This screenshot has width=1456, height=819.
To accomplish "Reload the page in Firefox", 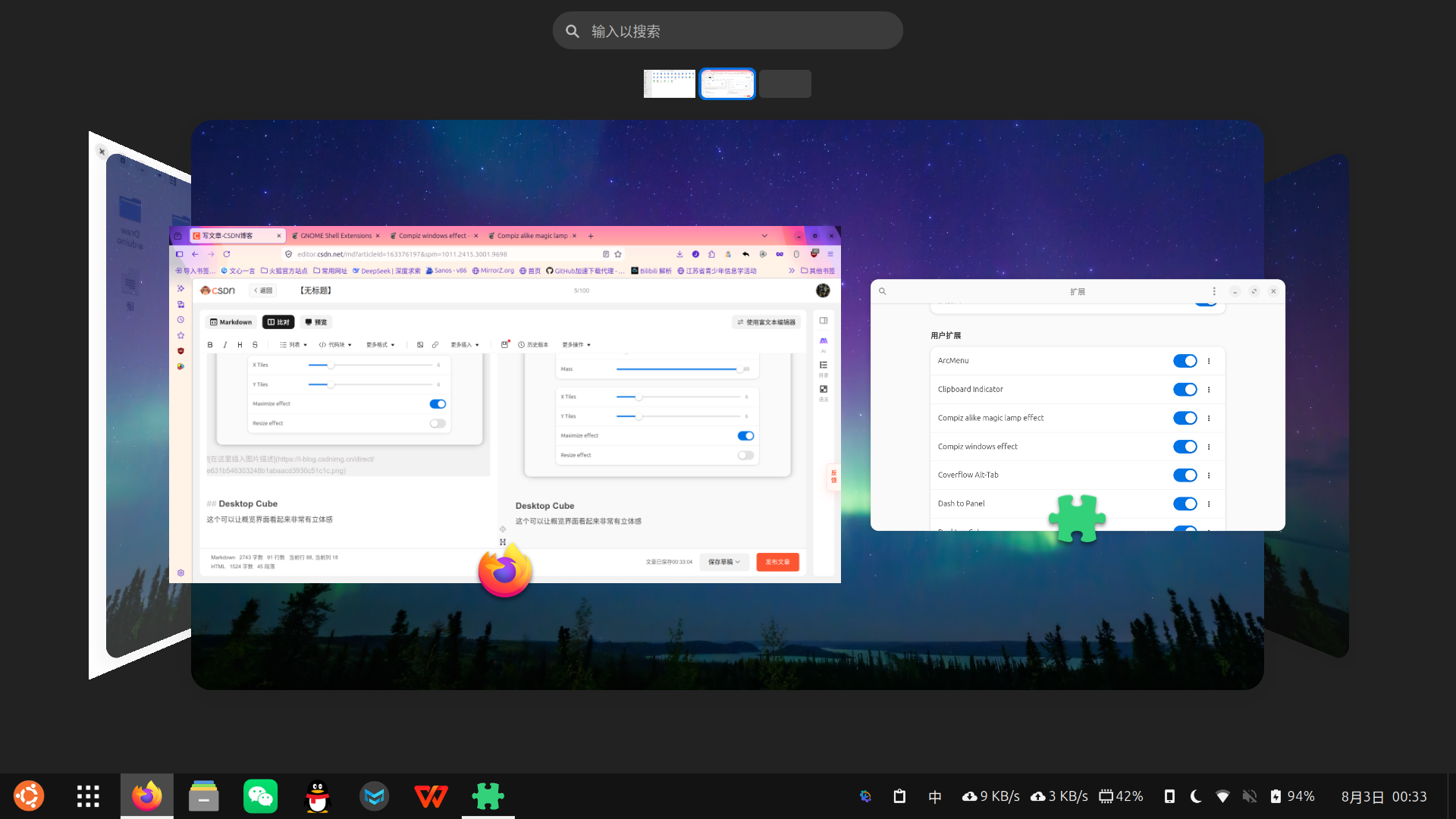I will [x=227, y=254].
